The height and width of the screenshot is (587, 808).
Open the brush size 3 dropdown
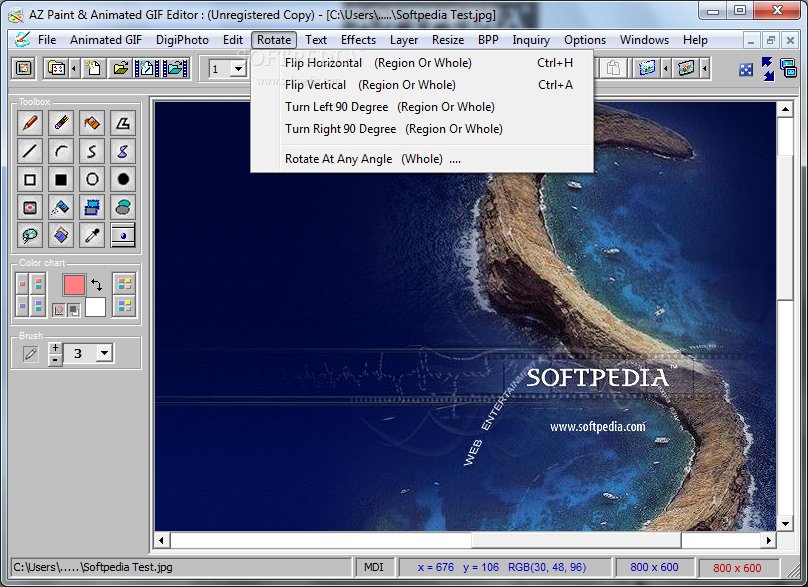pos(105,353)
